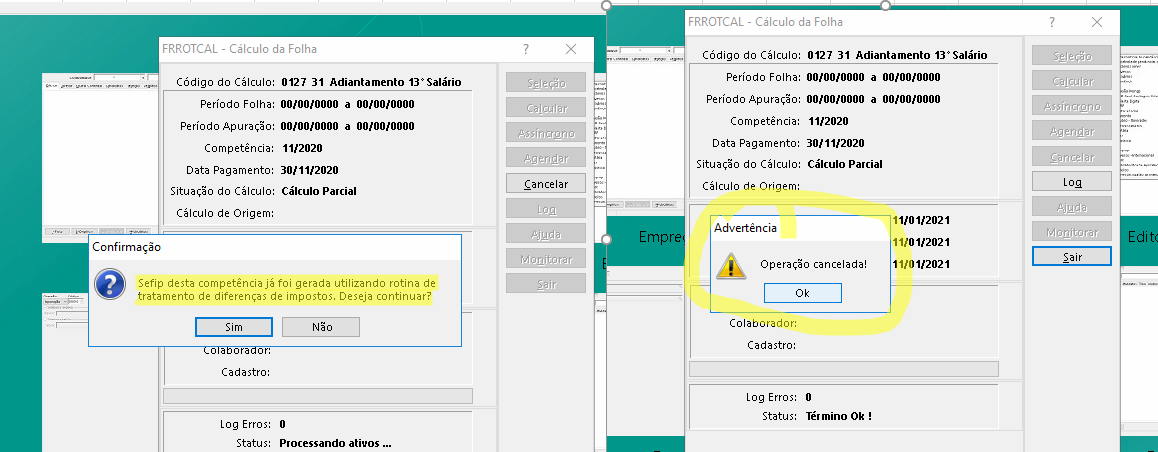Click Assíncrono in the Processando ativos window

click(x=546, y=133)
